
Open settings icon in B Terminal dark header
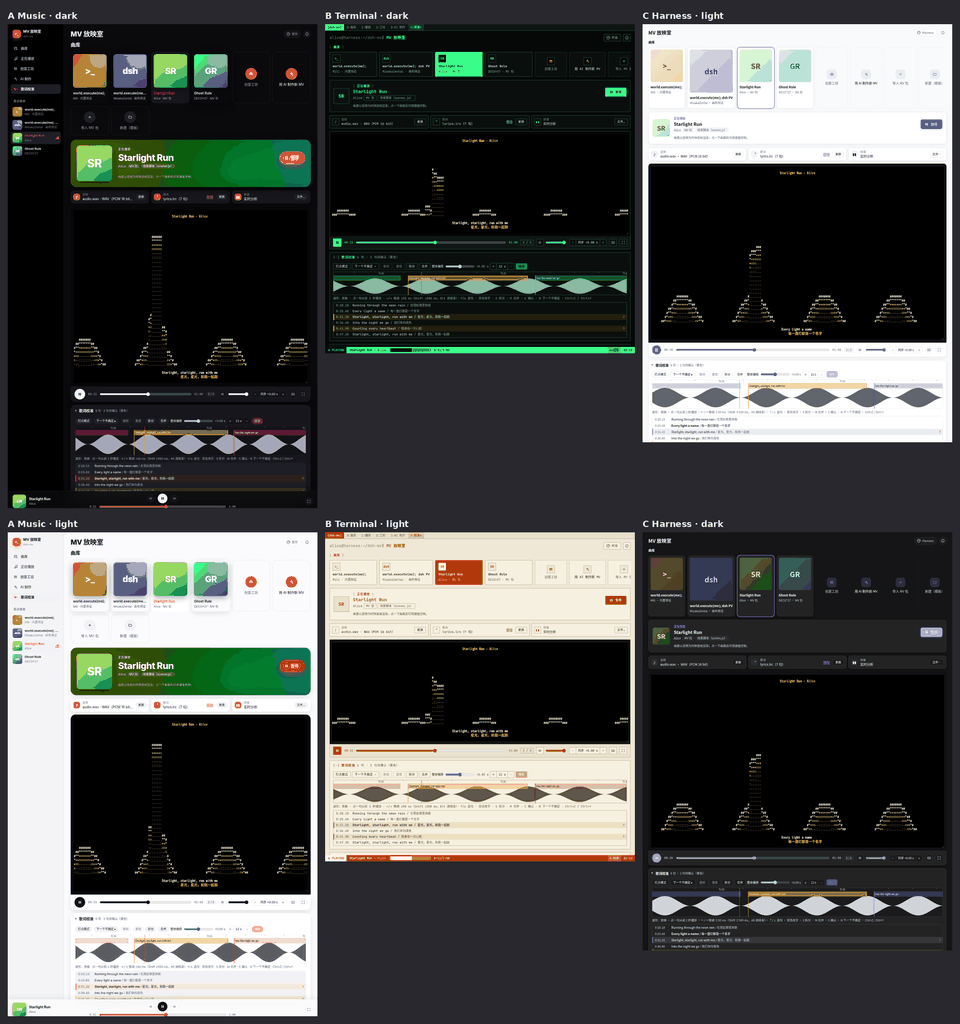click(627, 38)
